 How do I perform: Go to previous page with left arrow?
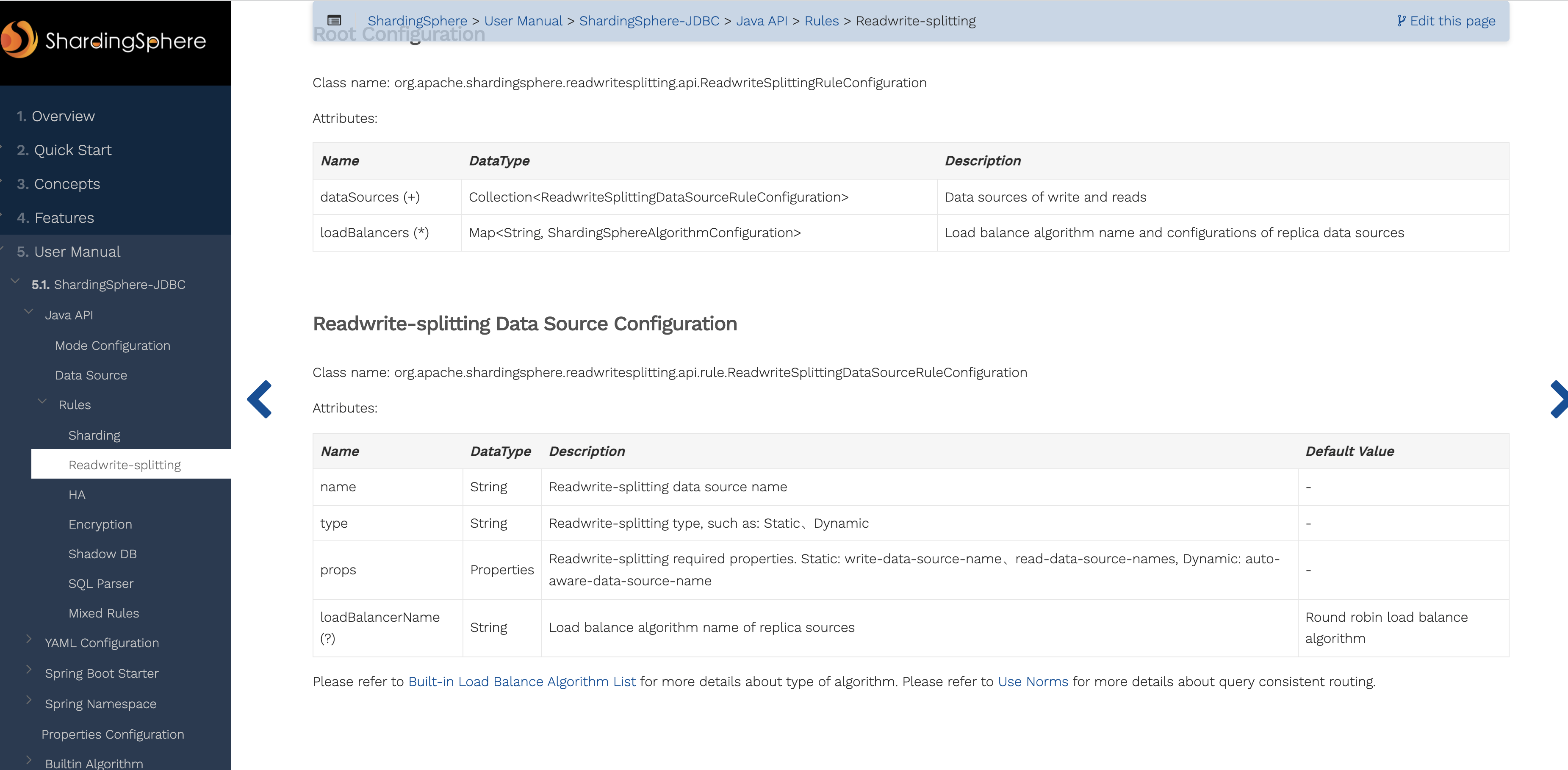tap(260, 399)
